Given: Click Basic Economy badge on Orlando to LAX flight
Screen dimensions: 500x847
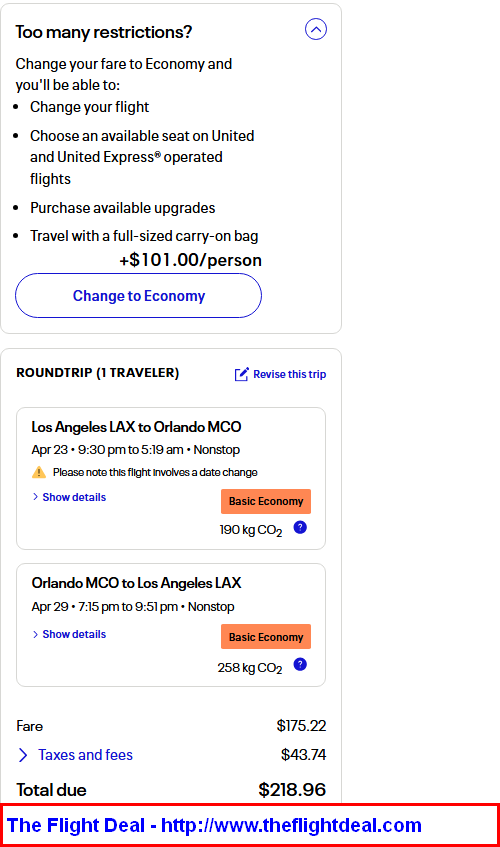Looking at the screenshot, I should click(266, 637).
